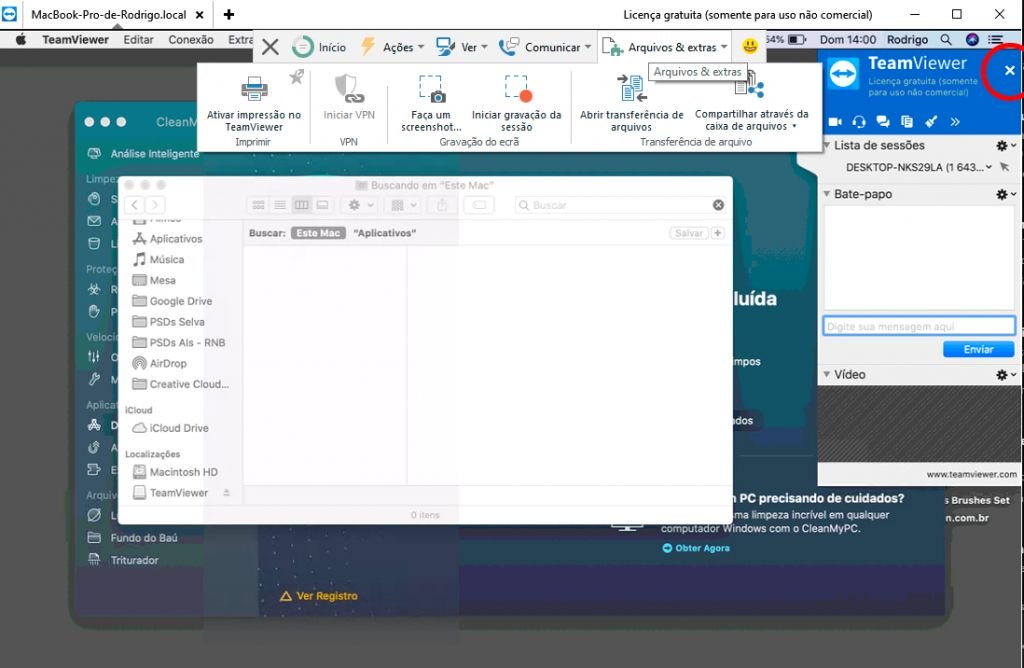Add search criteria with plus button in Finder
This screenshot has height=668, width=1024.
tap(718, 233)
